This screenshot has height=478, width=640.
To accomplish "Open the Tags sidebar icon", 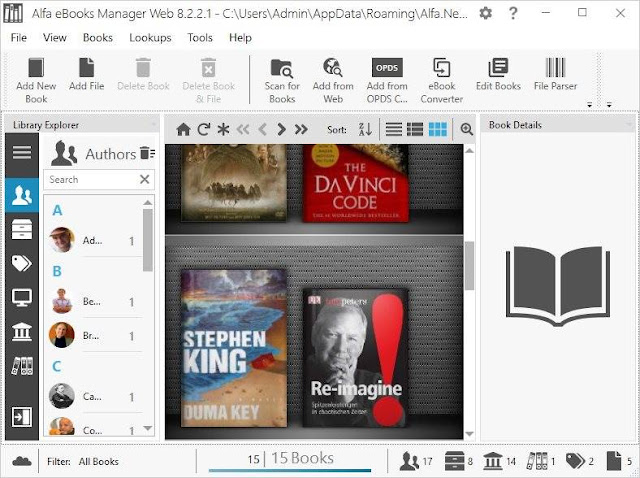I will click(x=22, y=264).
